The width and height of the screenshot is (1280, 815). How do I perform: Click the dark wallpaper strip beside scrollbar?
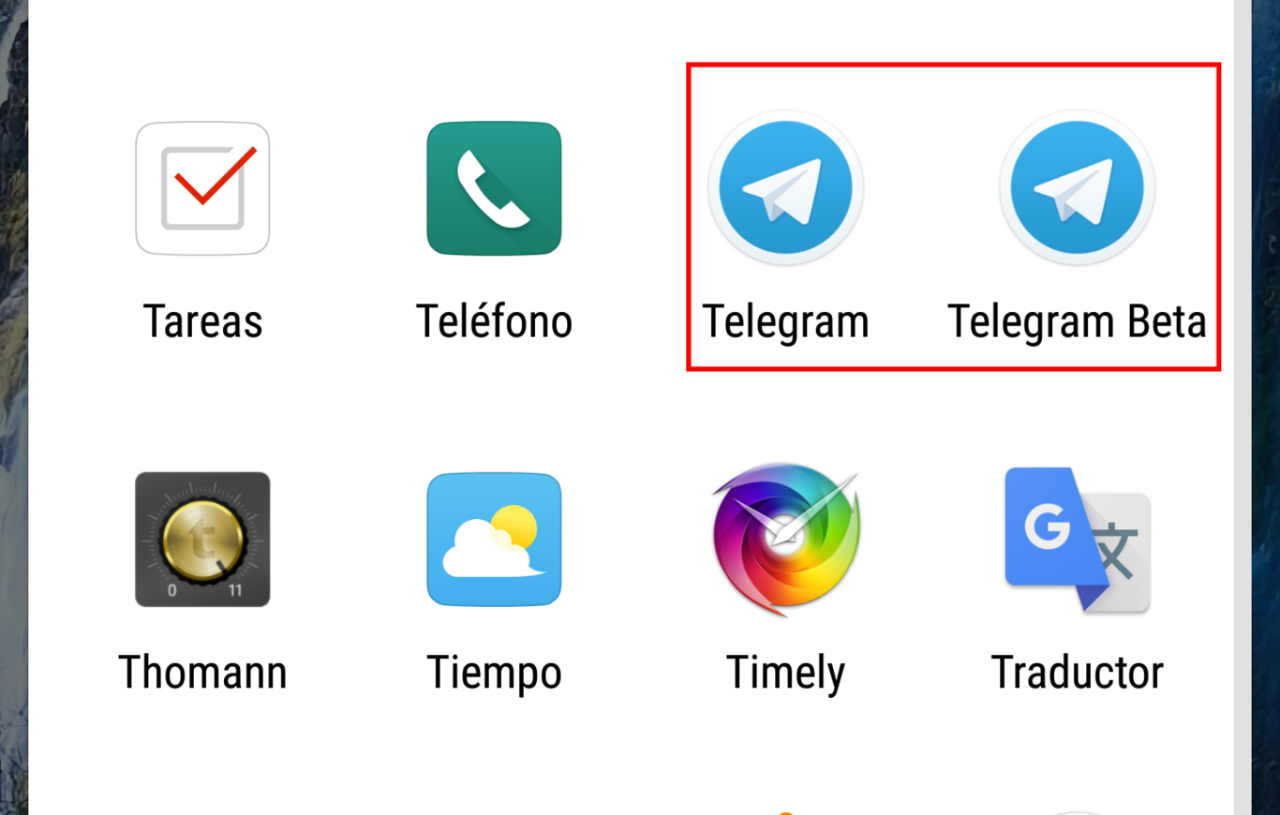pyautogui.click(x=1265, y=407)
